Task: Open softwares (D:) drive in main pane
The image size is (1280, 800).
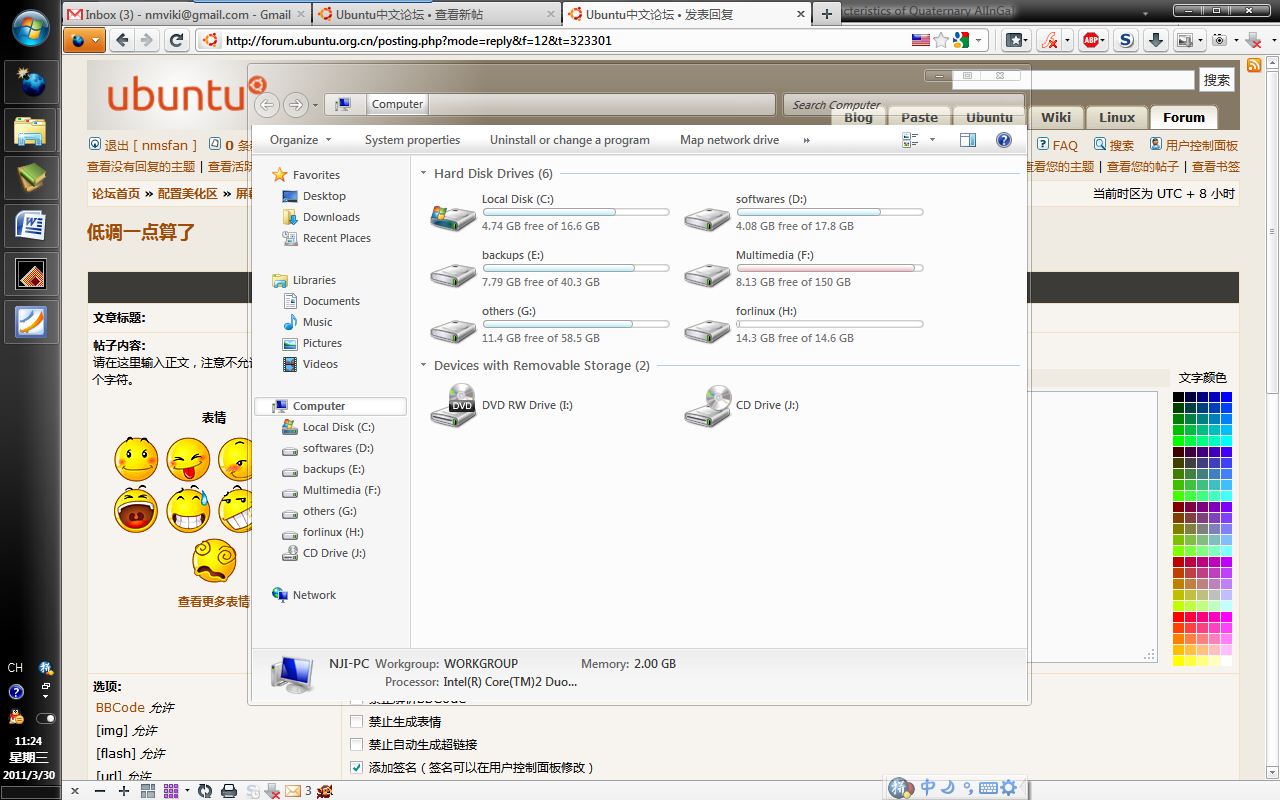Action: (x=707, y=217)
